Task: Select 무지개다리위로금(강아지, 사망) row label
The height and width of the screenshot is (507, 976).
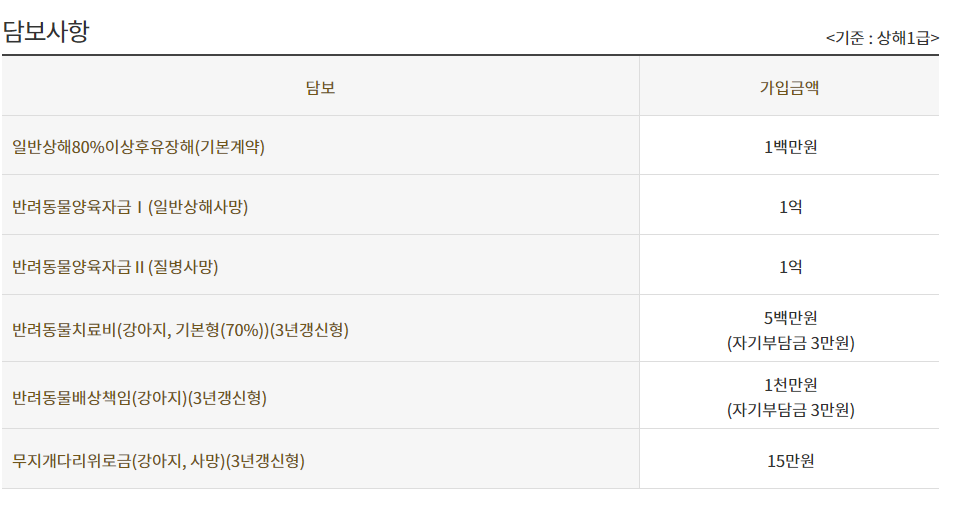Action: [x=159, y=461]
